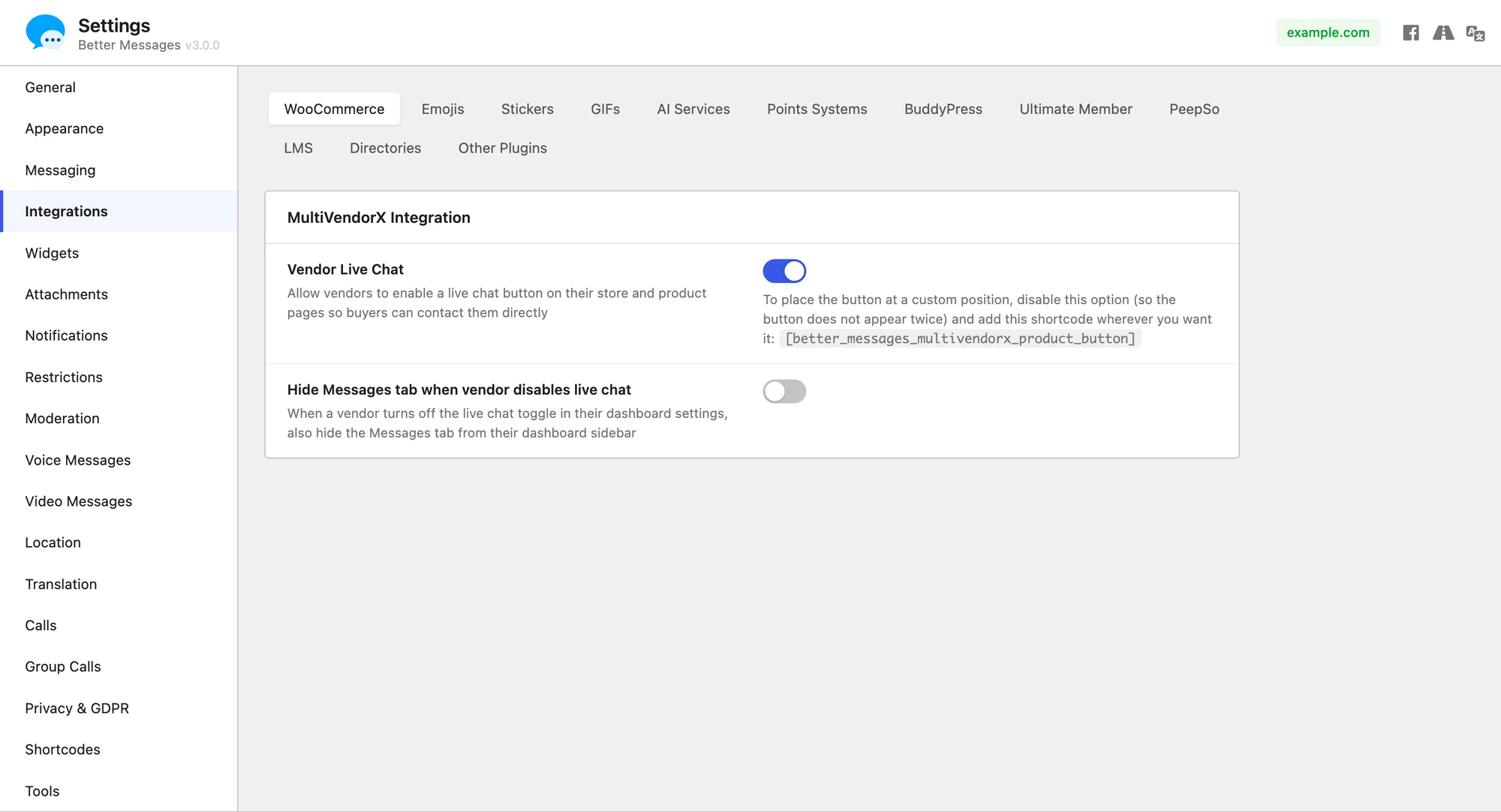Click the MultiVendorX Integration heading
Viewport: 1501px width, 812px height.
click(x=378, y=218)
